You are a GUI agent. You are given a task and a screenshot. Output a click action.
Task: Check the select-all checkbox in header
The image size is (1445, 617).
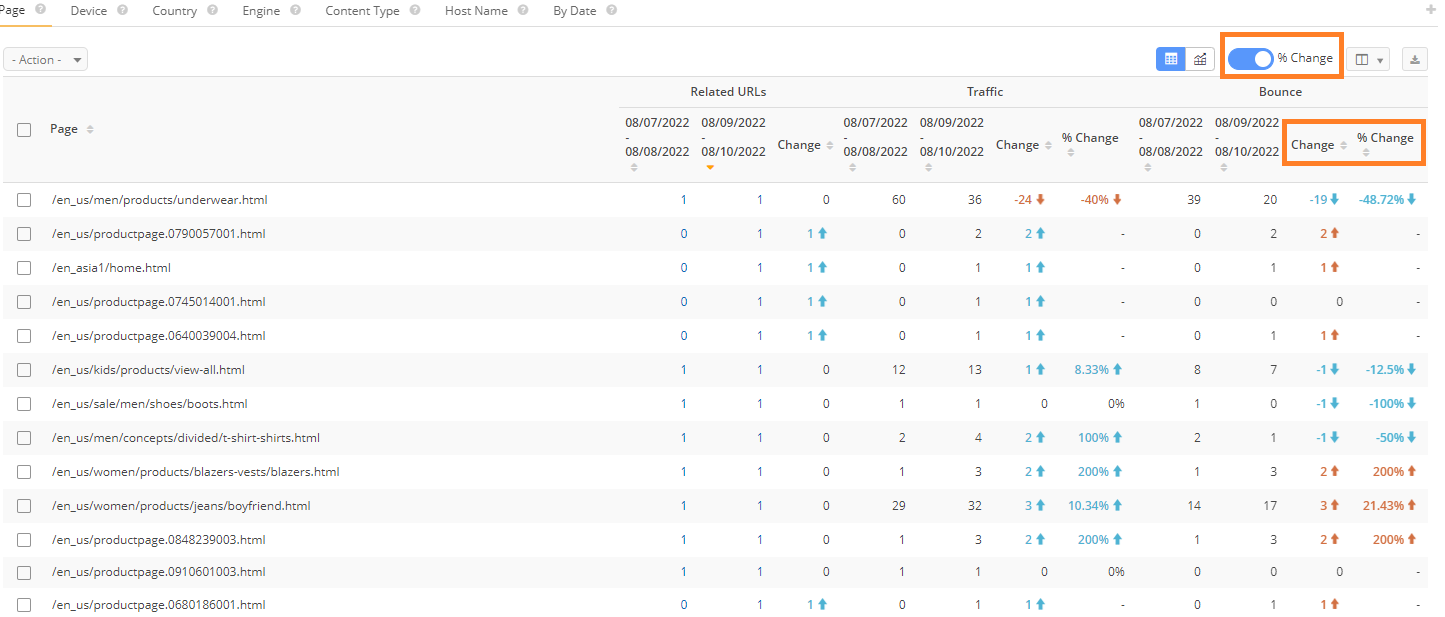coord(24,130)
